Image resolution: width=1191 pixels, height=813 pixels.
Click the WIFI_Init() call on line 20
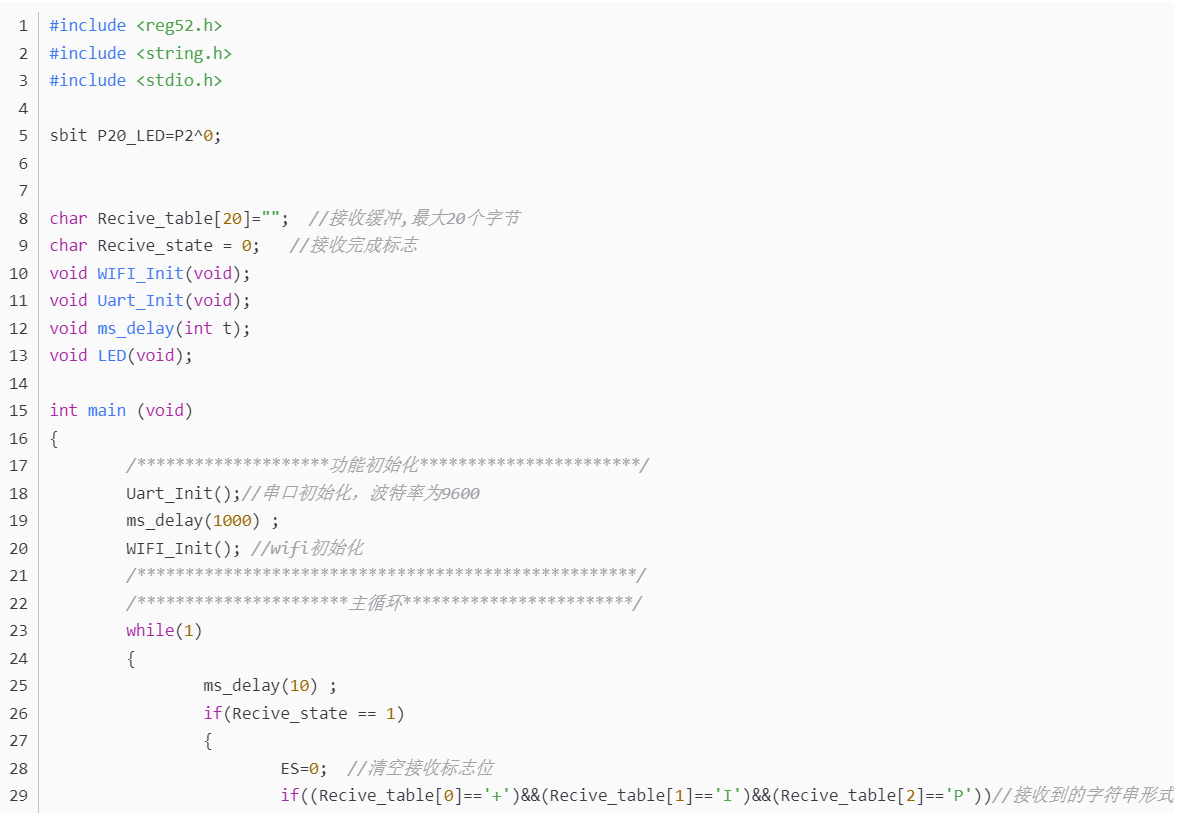pos(183,548)
